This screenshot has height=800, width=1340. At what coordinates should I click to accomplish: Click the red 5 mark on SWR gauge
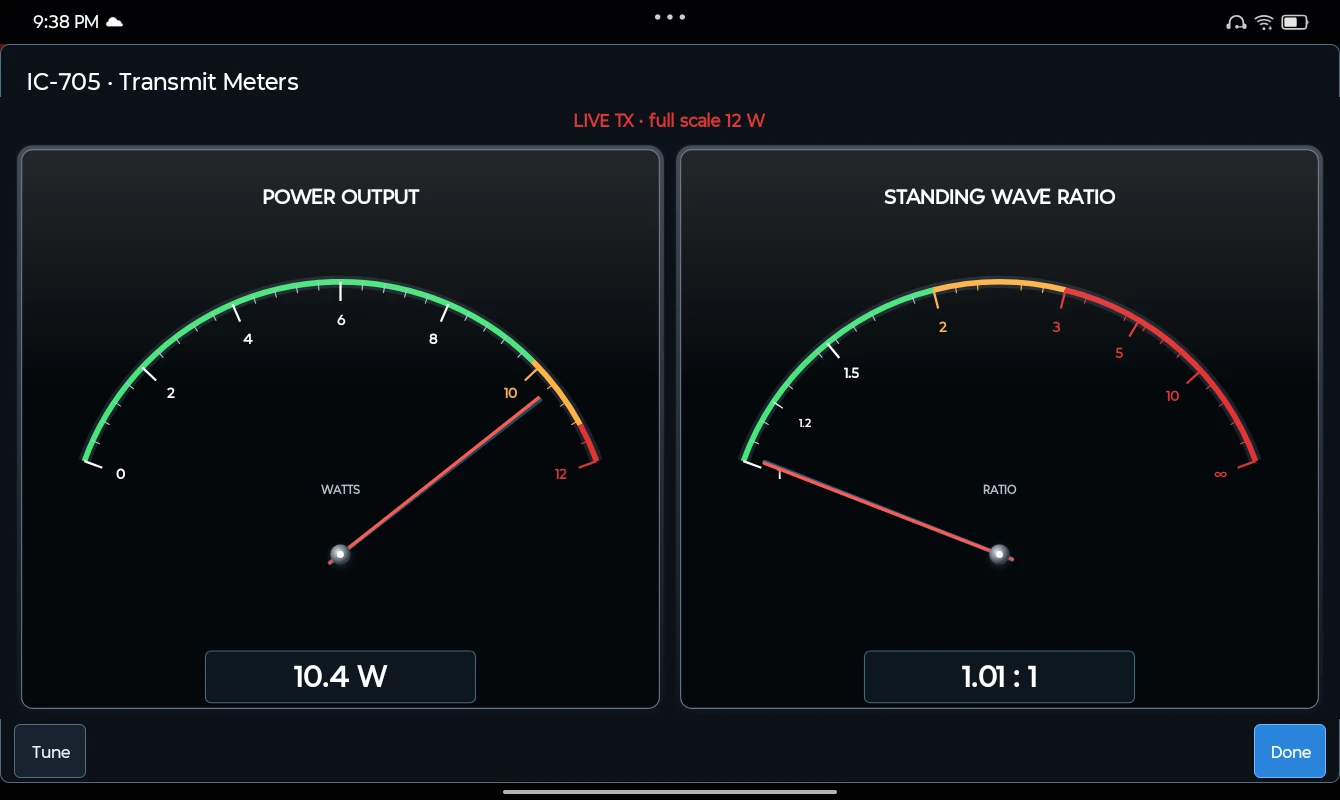[1119, 353]
